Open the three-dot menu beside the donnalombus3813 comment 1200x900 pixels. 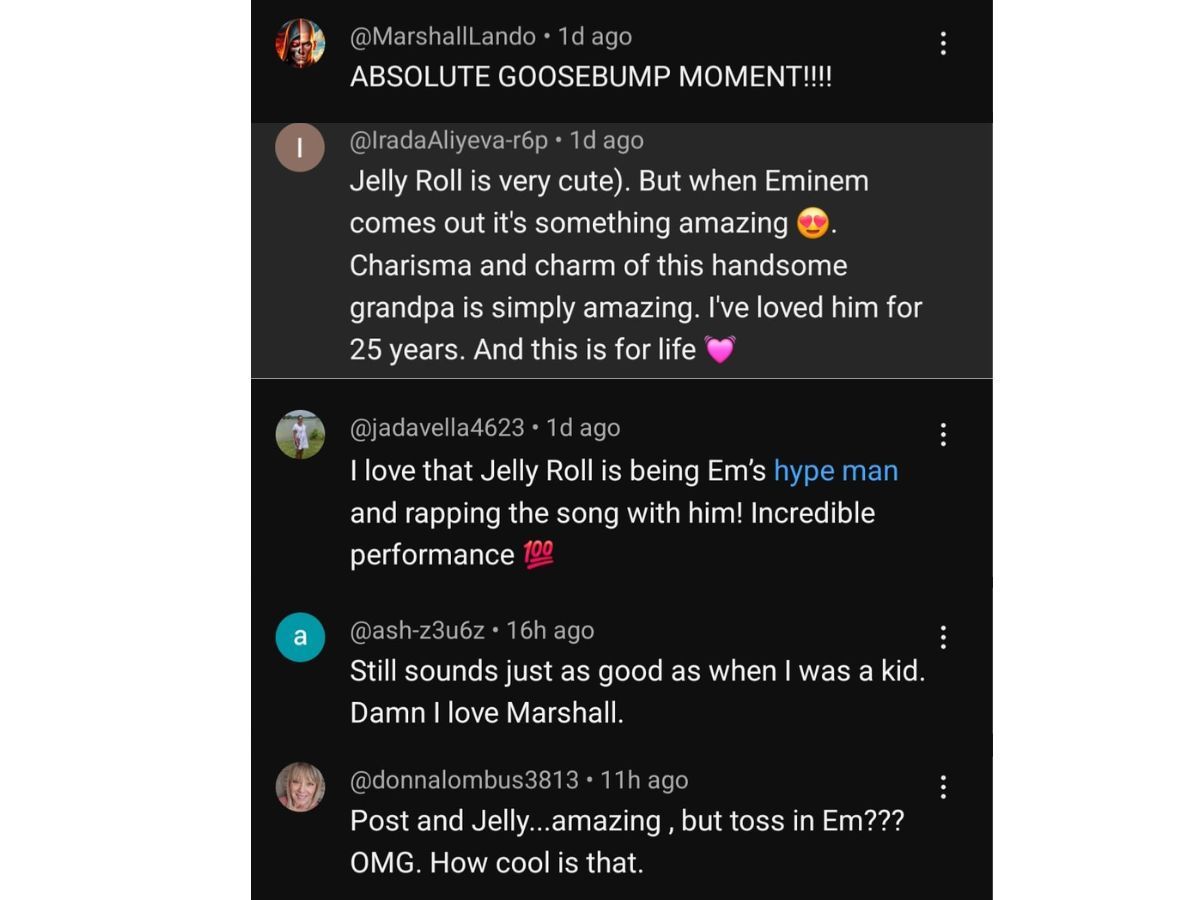tap(942, 787)
